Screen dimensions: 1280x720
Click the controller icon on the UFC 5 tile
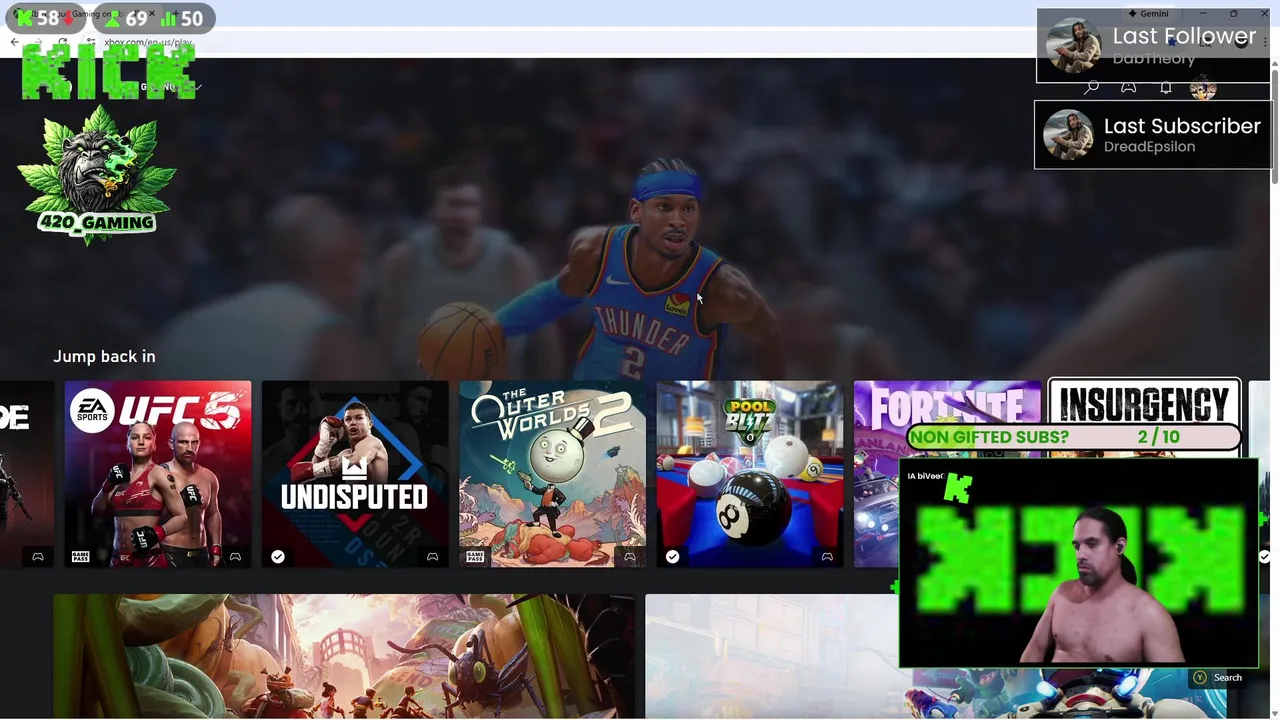(x=235, y=557)
